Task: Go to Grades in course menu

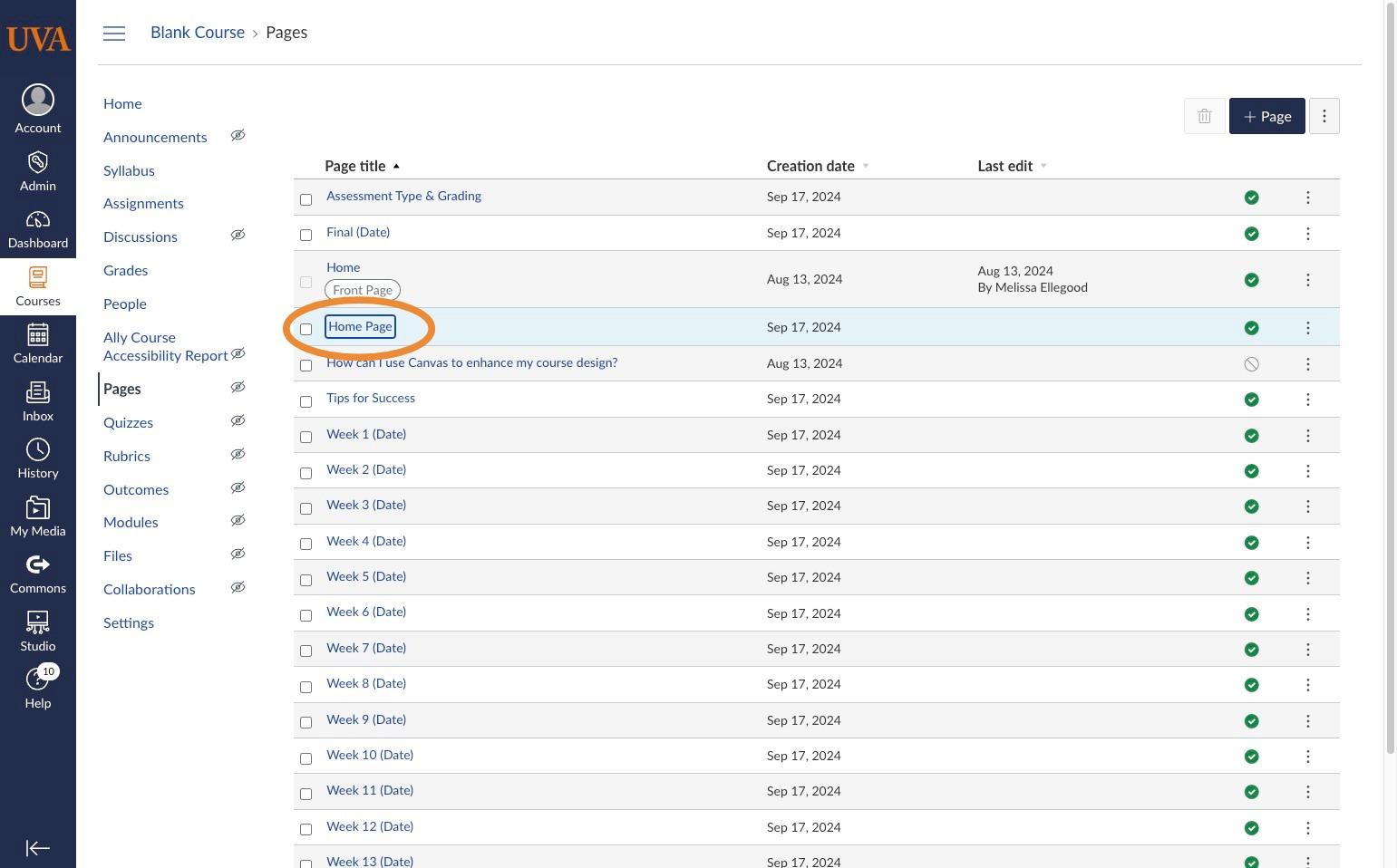Action: [125, 270]
